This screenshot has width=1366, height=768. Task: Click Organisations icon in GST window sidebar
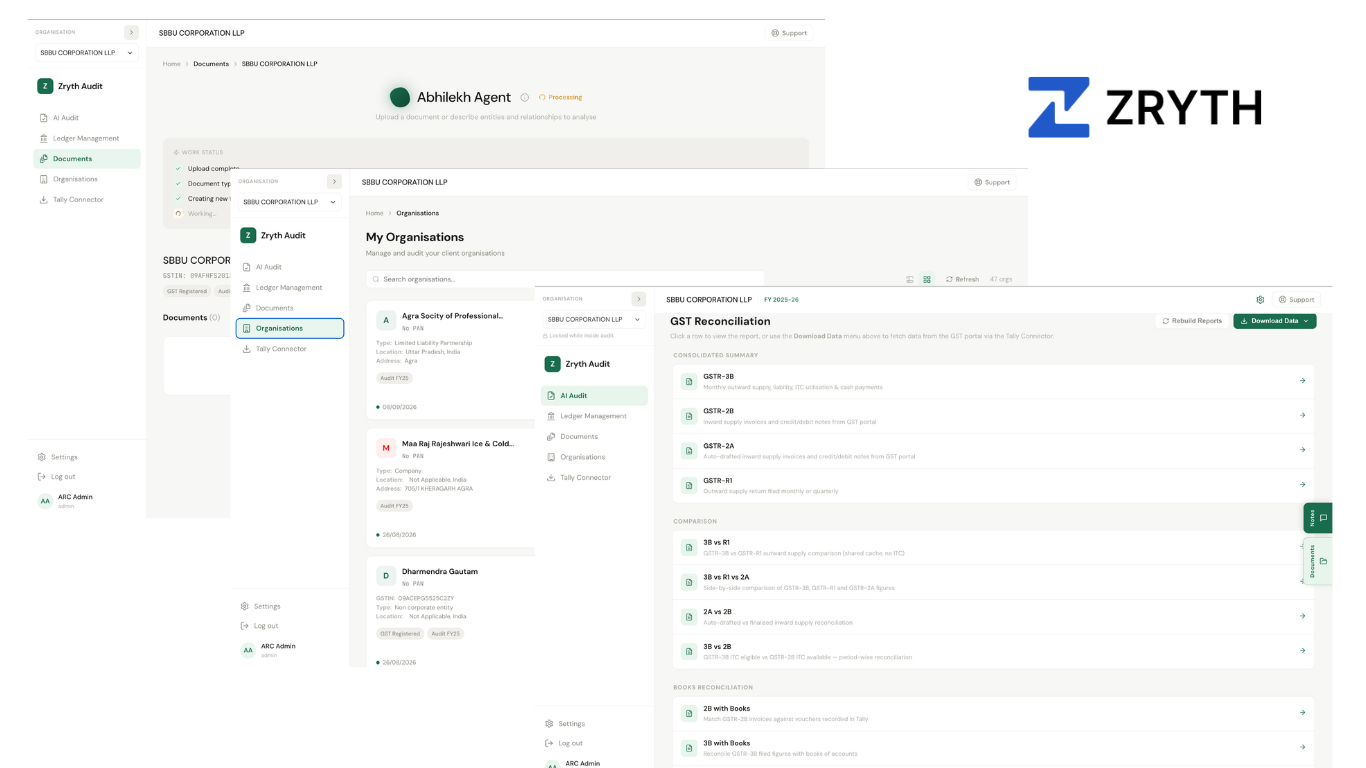pos(551,457)
